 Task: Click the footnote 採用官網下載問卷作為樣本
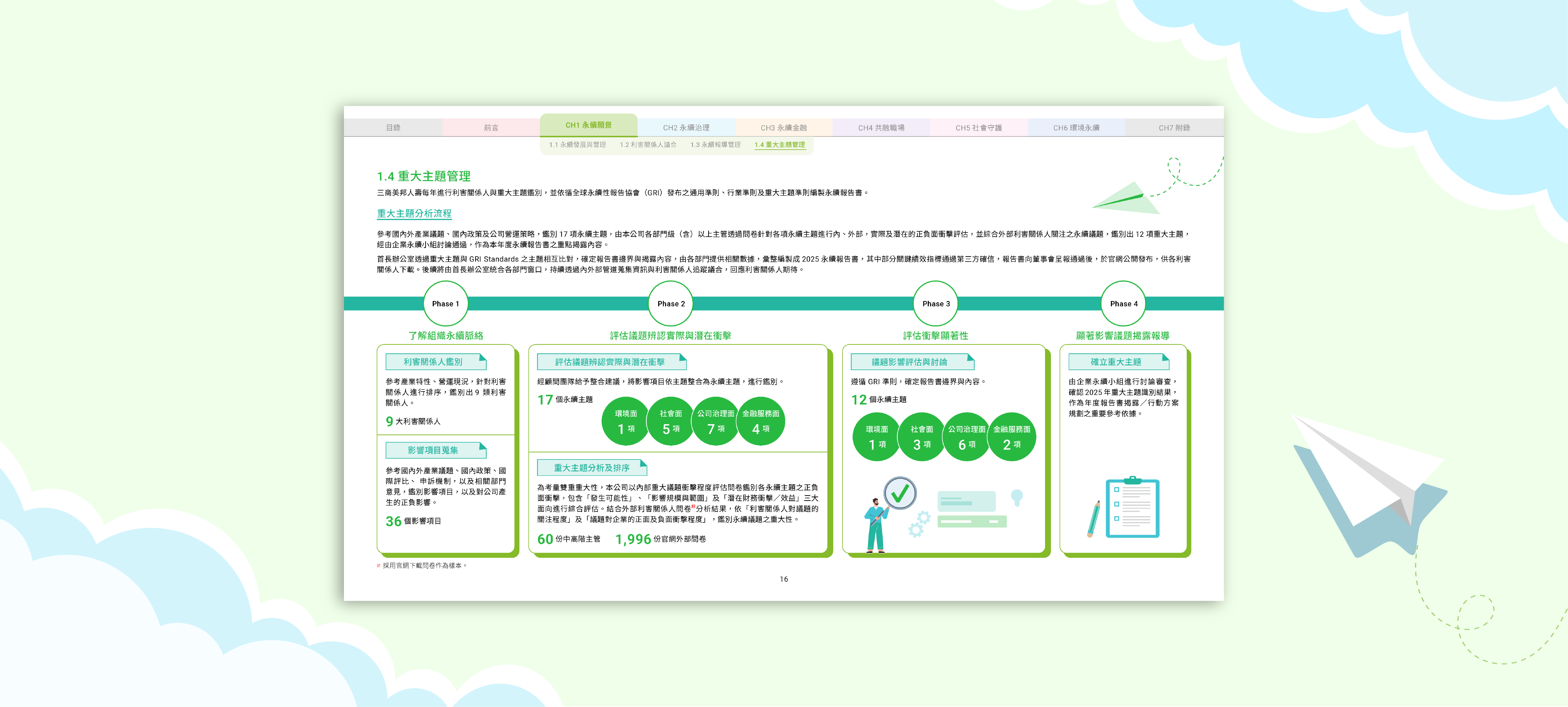pos(422,566)
